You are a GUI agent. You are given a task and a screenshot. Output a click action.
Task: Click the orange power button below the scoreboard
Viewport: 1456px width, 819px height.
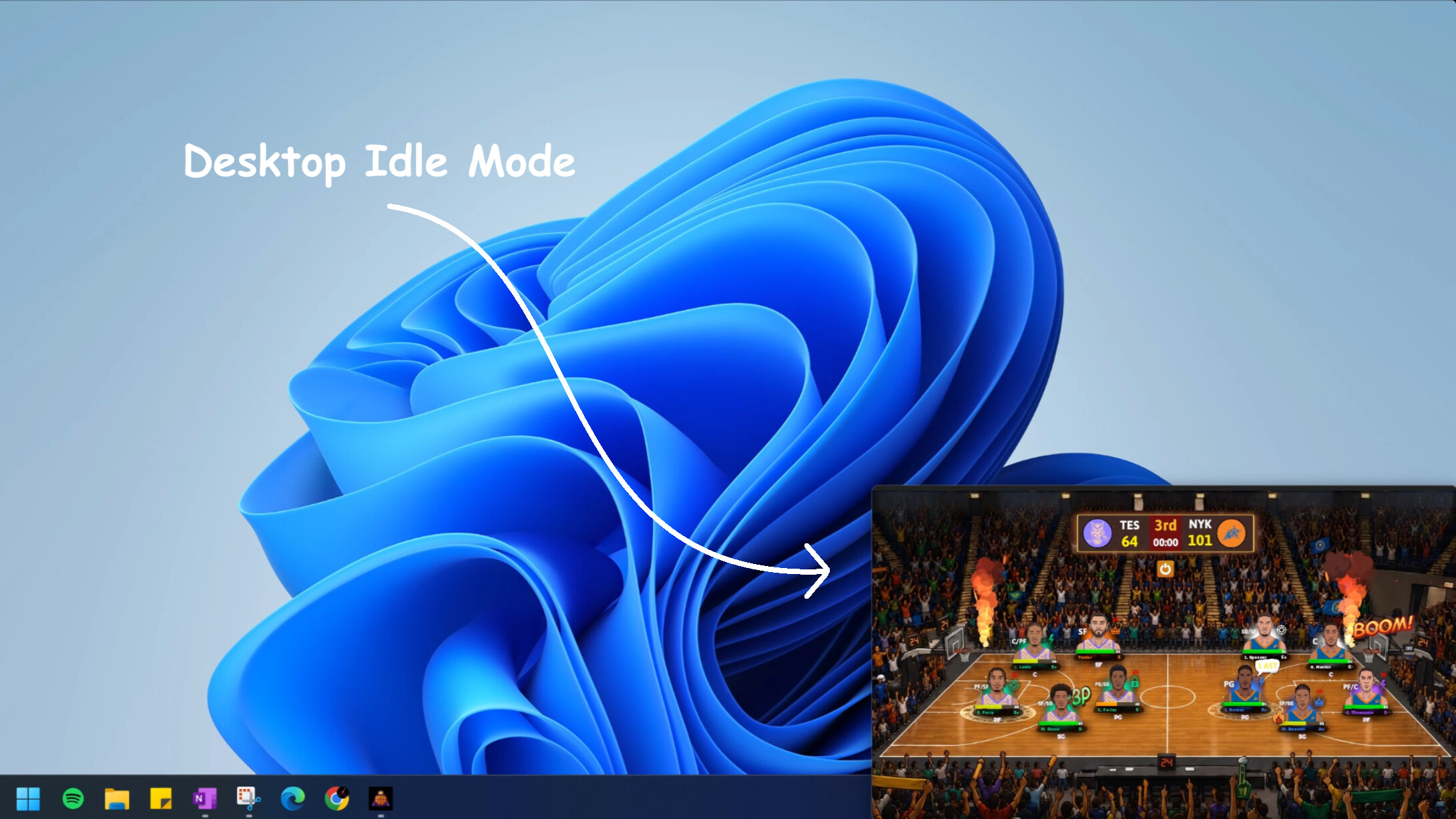point(1165,569)
